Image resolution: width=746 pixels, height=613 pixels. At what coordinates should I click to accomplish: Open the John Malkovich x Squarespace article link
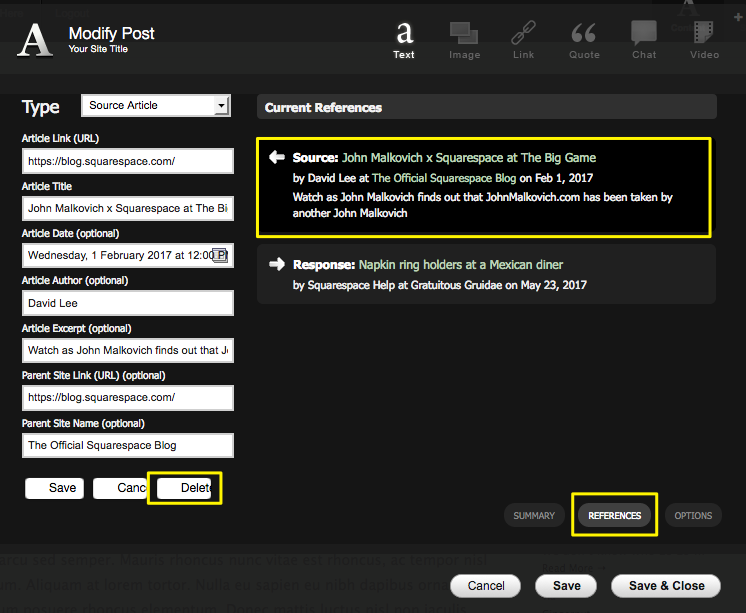[468, 158]
